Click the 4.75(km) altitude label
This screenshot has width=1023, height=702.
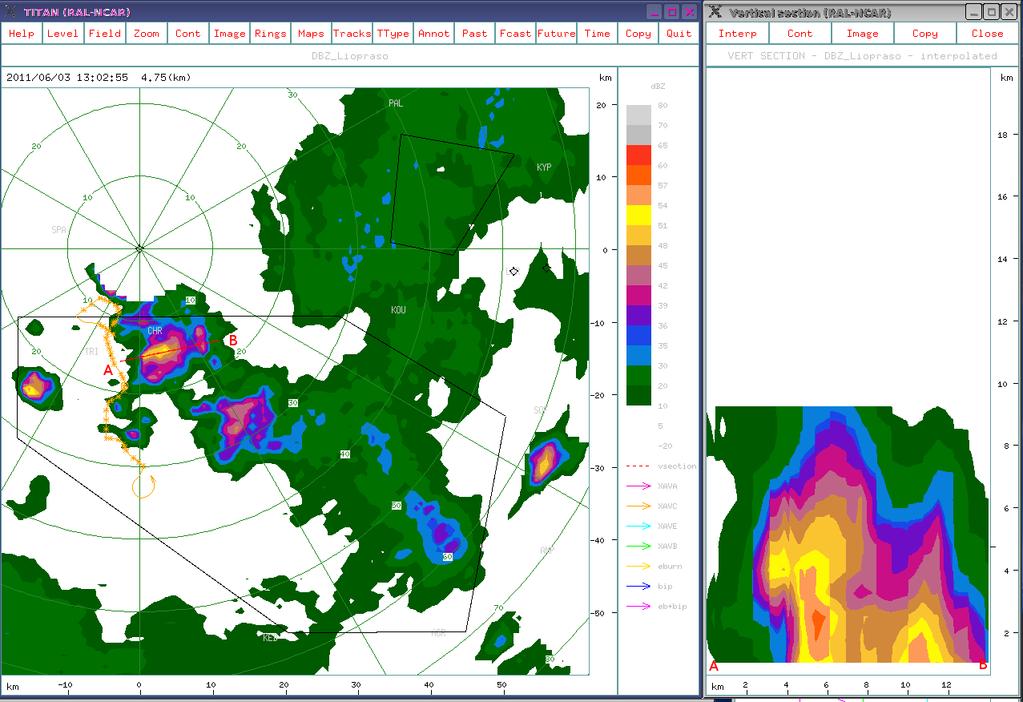point(166,78)
